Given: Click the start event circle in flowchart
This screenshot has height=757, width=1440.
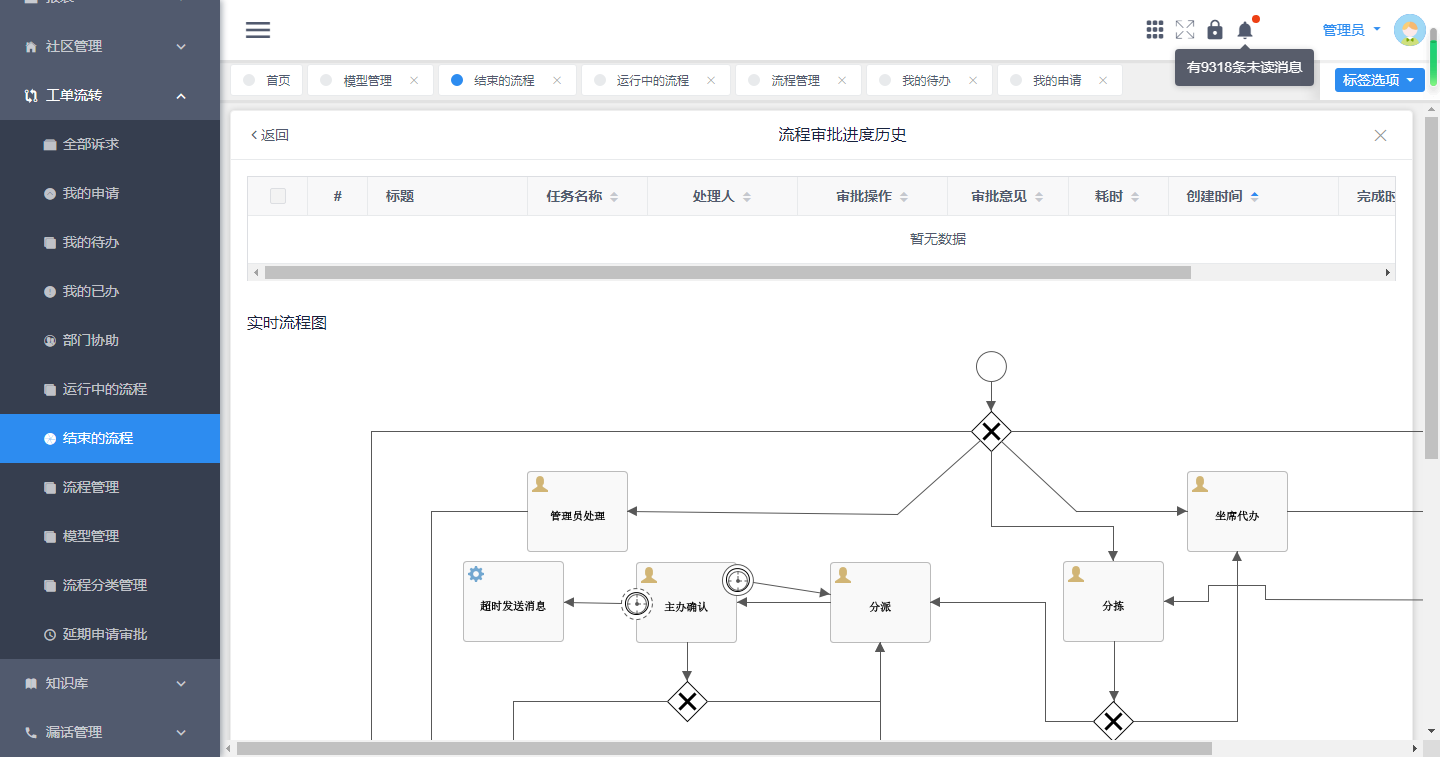Looking at the screenshot, I should [991, 367].
